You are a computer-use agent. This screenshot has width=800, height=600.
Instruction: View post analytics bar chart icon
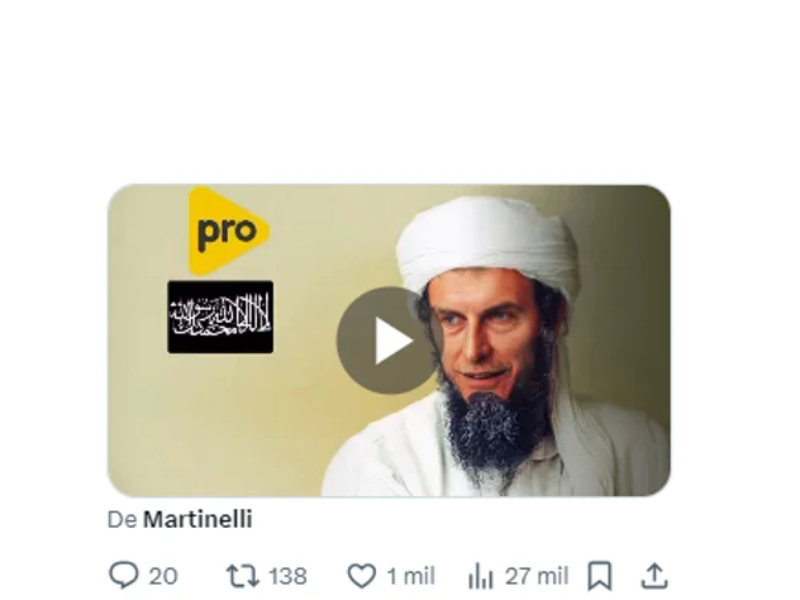coord(481,576)
